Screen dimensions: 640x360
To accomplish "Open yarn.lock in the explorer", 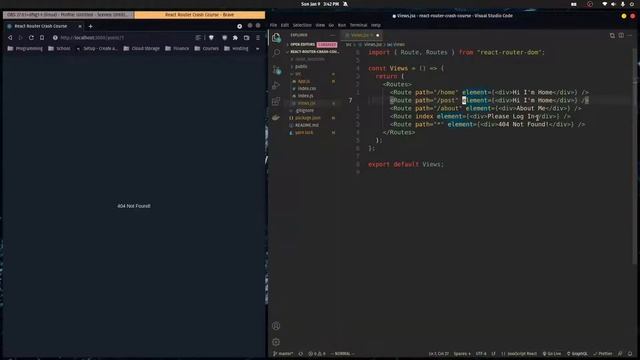I will pos(304,133).
